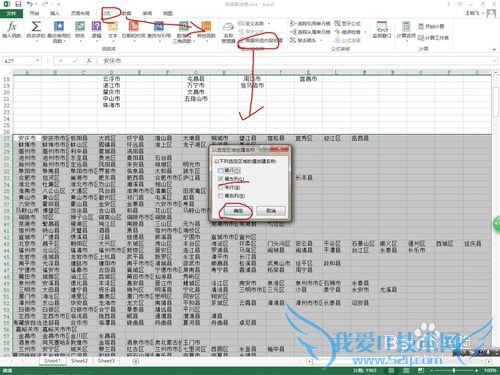Open the Review ribbon tab
Image resolution: width=500 pixels, height=375 pixels.
click(147, 13)
